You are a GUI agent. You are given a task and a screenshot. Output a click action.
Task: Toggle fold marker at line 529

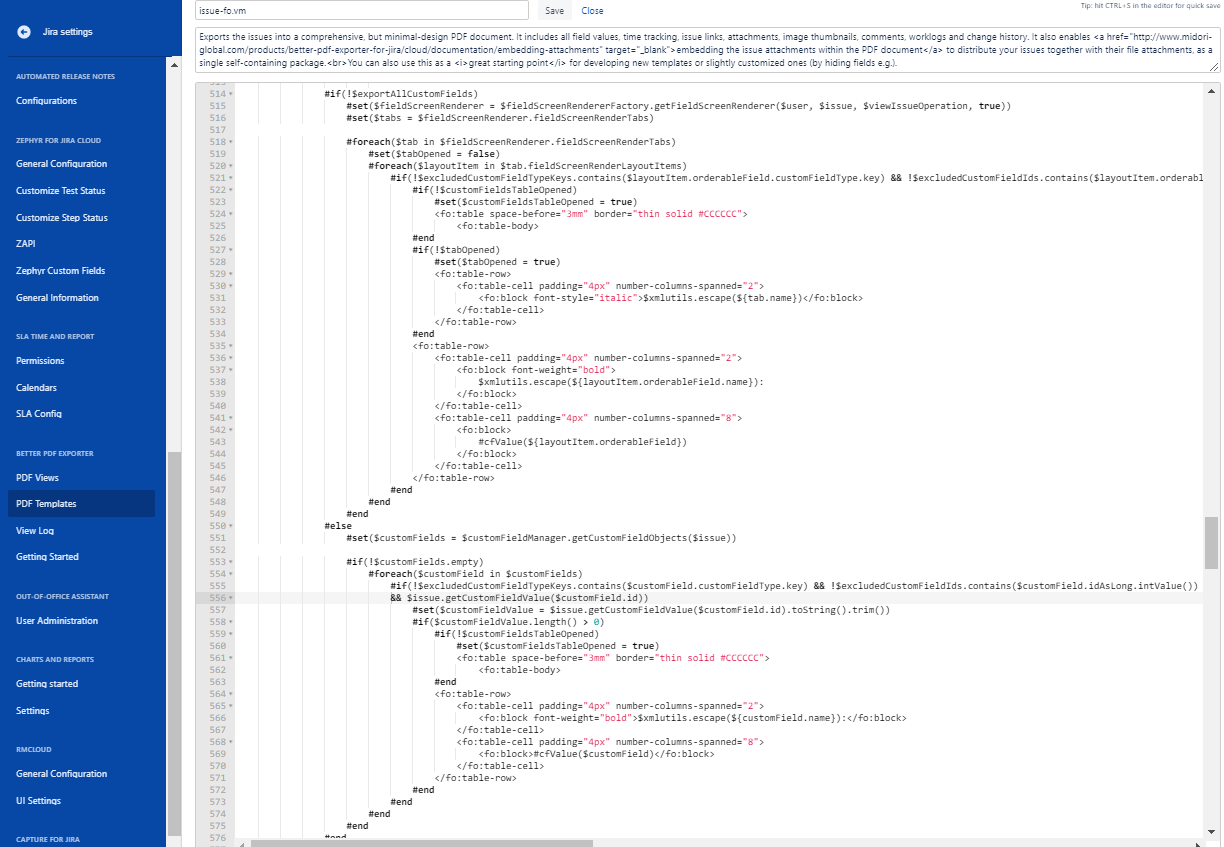click(x=231, y=274)
